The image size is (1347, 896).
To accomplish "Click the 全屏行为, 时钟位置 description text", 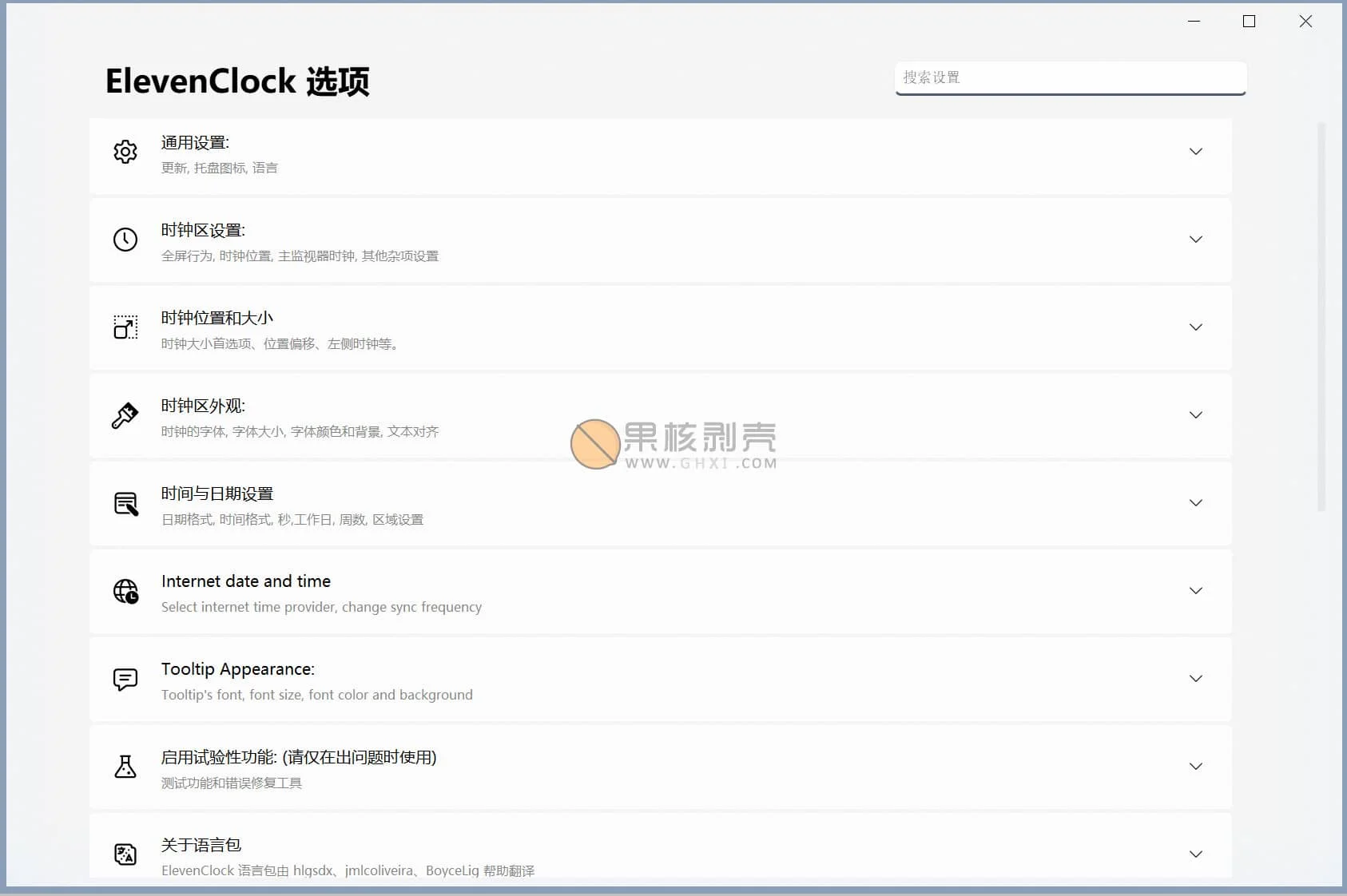I will [x=300, y=256].
